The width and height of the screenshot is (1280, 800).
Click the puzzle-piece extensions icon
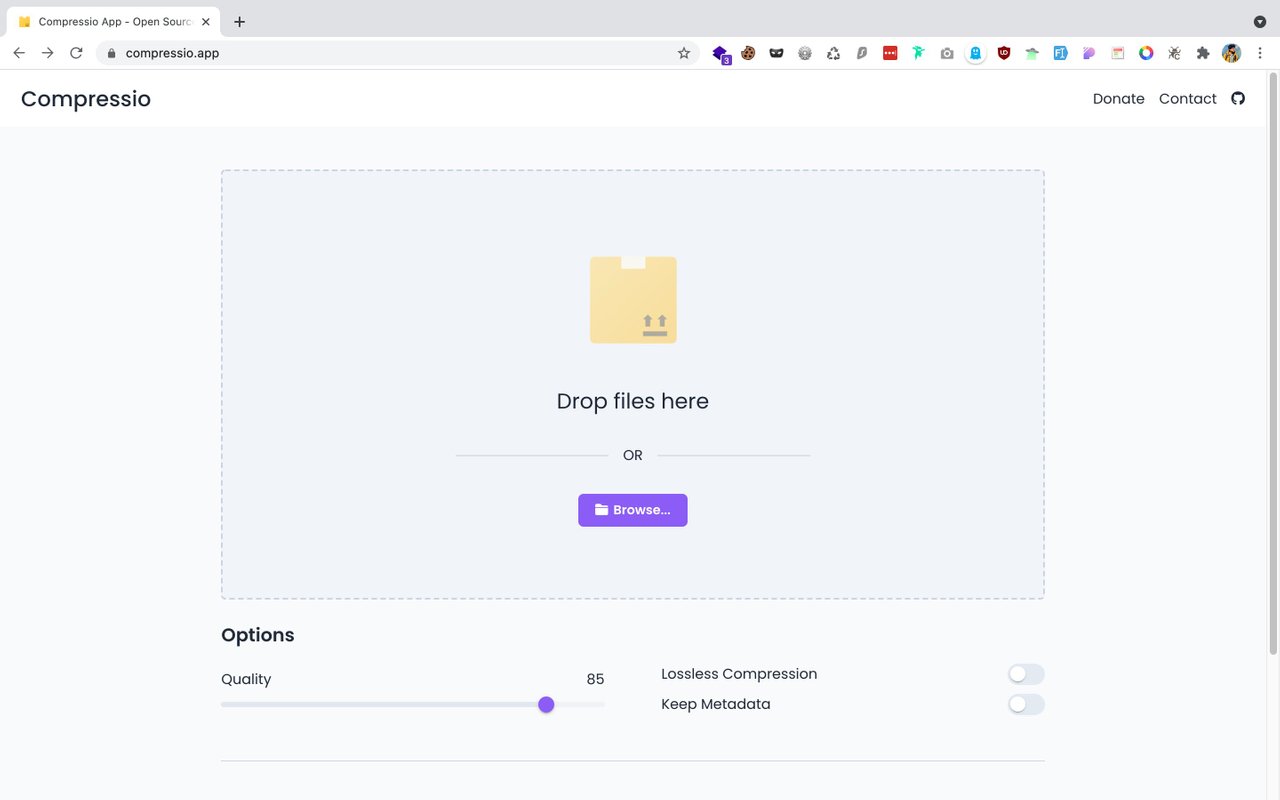coord(1202,53)
